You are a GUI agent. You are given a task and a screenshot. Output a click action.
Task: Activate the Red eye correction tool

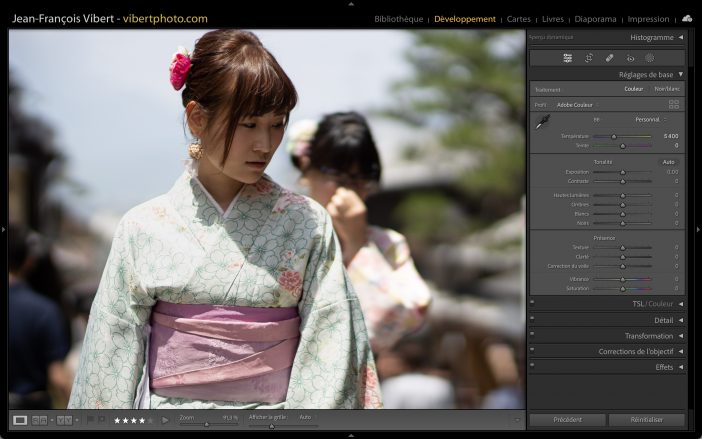630,58
